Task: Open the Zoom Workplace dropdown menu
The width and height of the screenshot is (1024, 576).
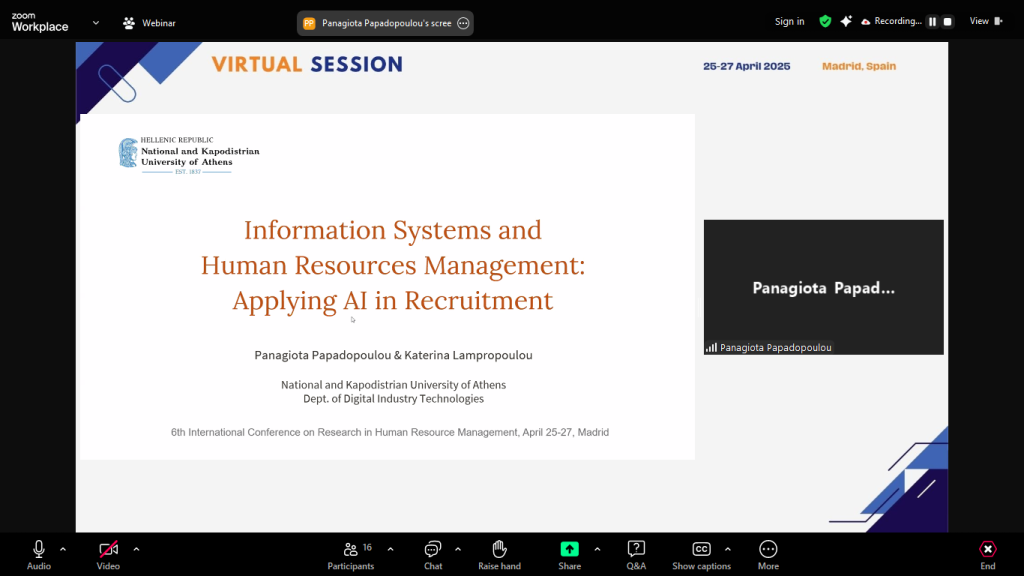Action: tap(96, 22)
